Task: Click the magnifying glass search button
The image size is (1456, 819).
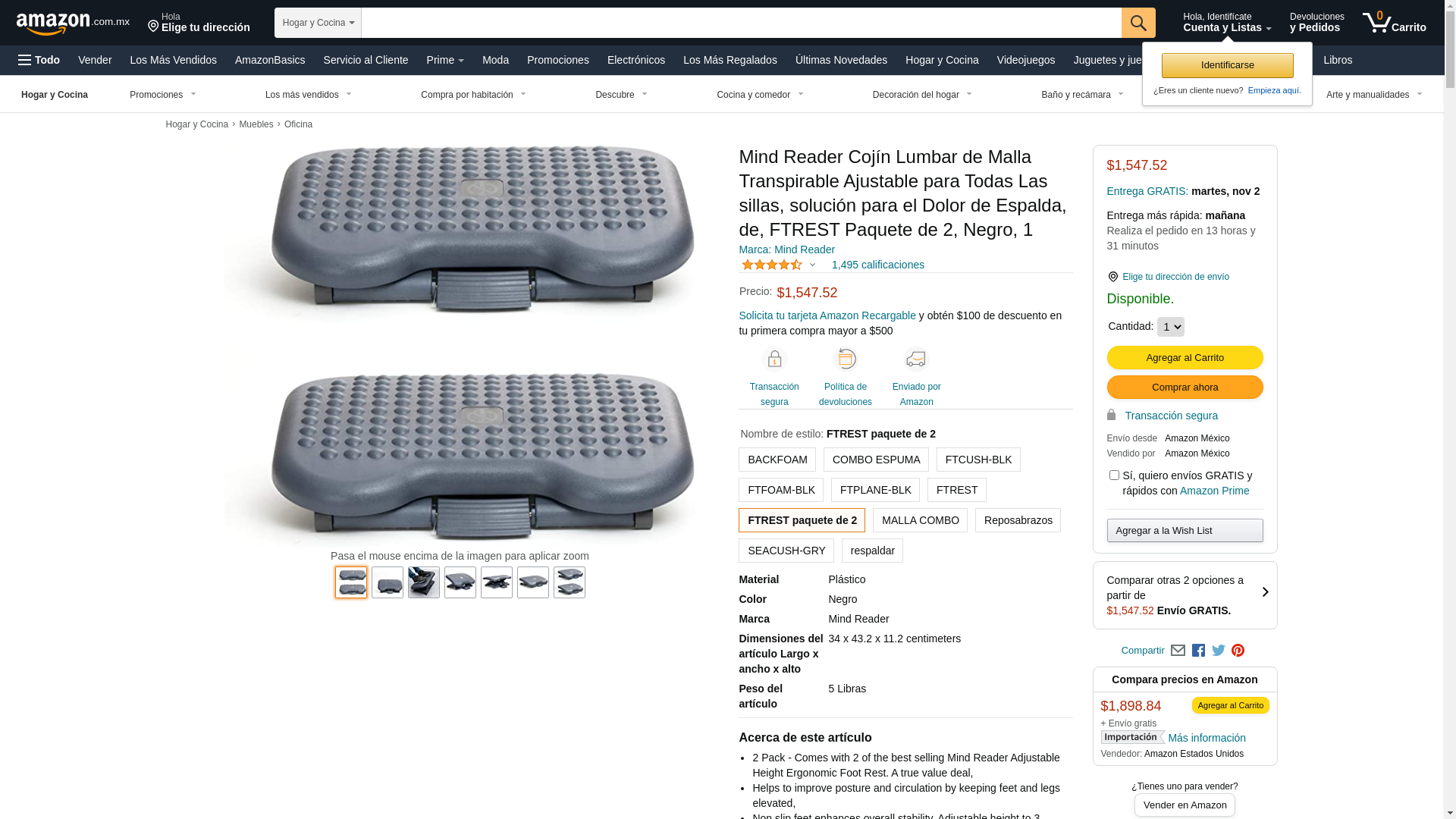Action: point(1137,23)
